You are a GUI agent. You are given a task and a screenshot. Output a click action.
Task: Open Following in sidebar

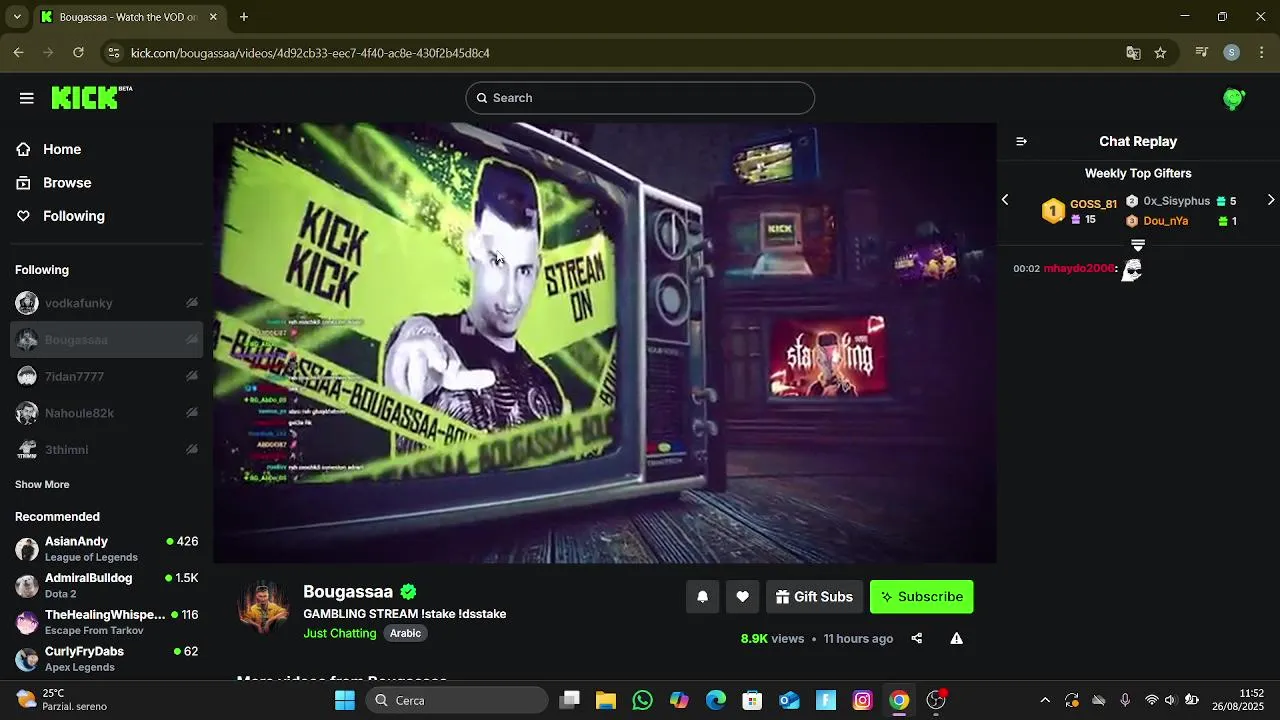[73, 216]
